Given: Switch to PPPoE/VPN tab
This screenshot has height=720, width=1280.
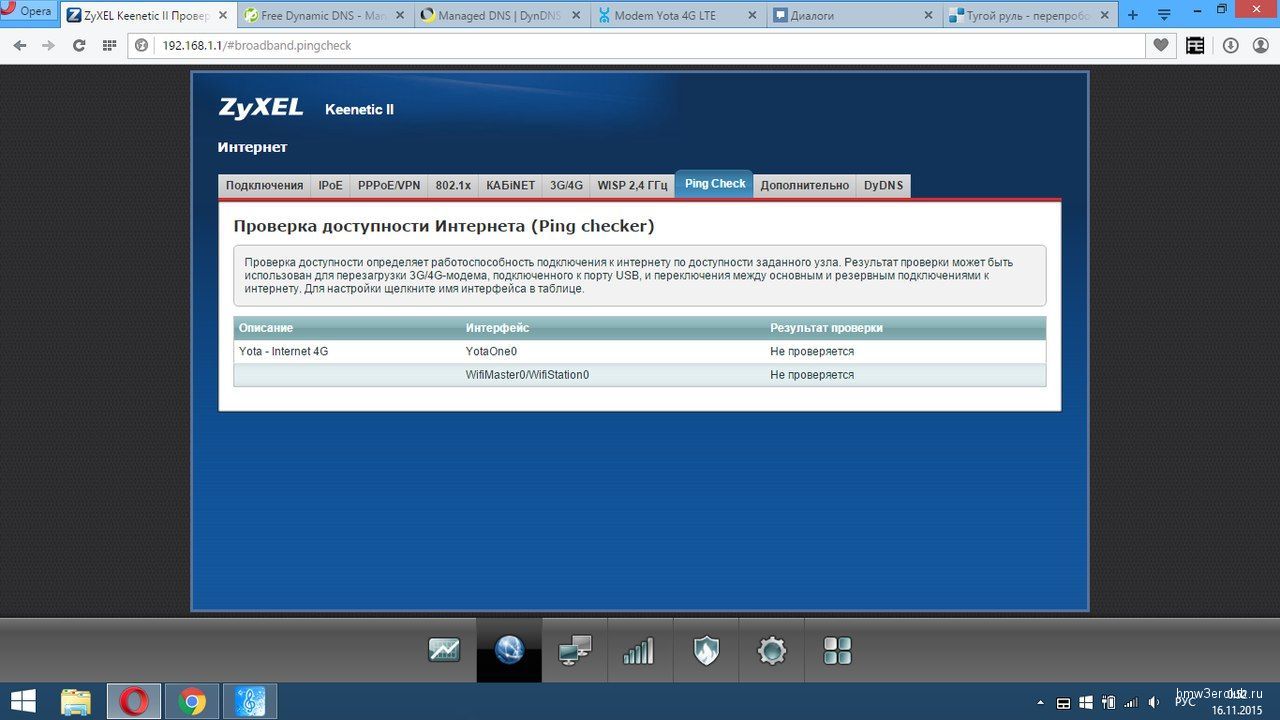Looking at the screenshot, I should point(389,185).
